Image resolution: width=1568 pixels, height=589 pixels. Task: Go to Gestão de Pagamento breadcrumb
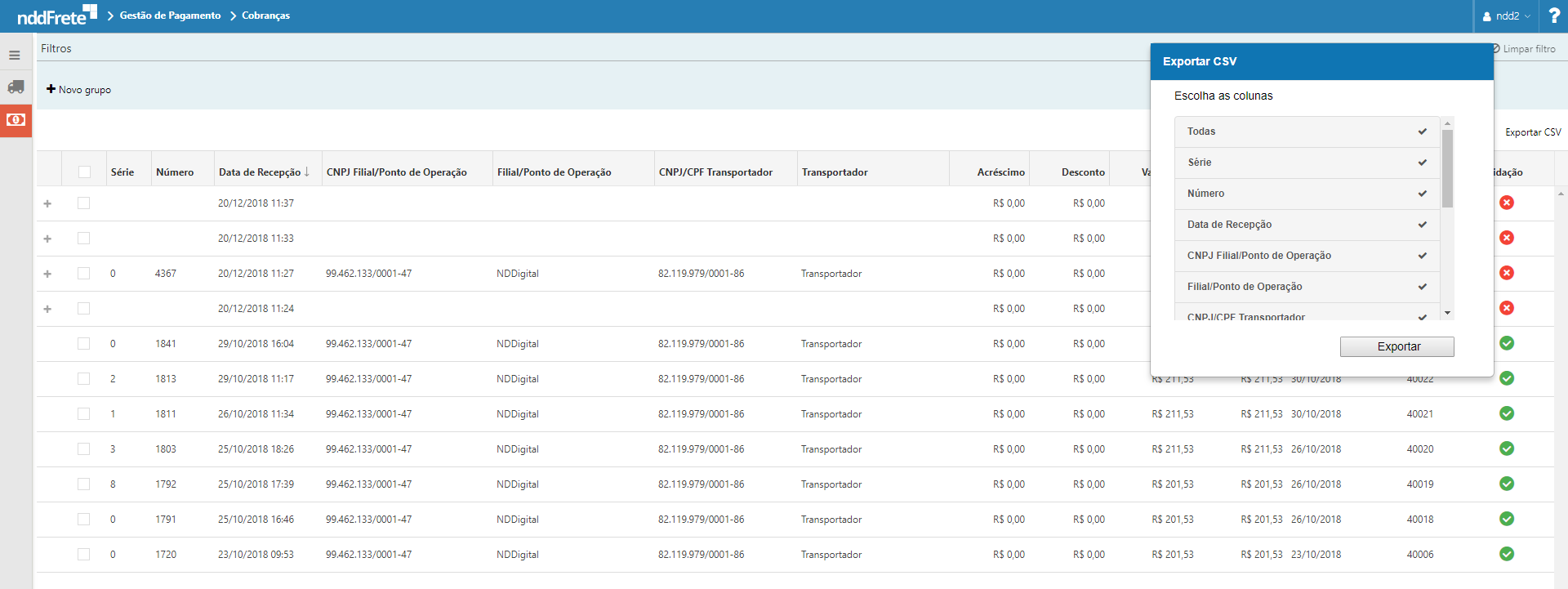(170, 16)
